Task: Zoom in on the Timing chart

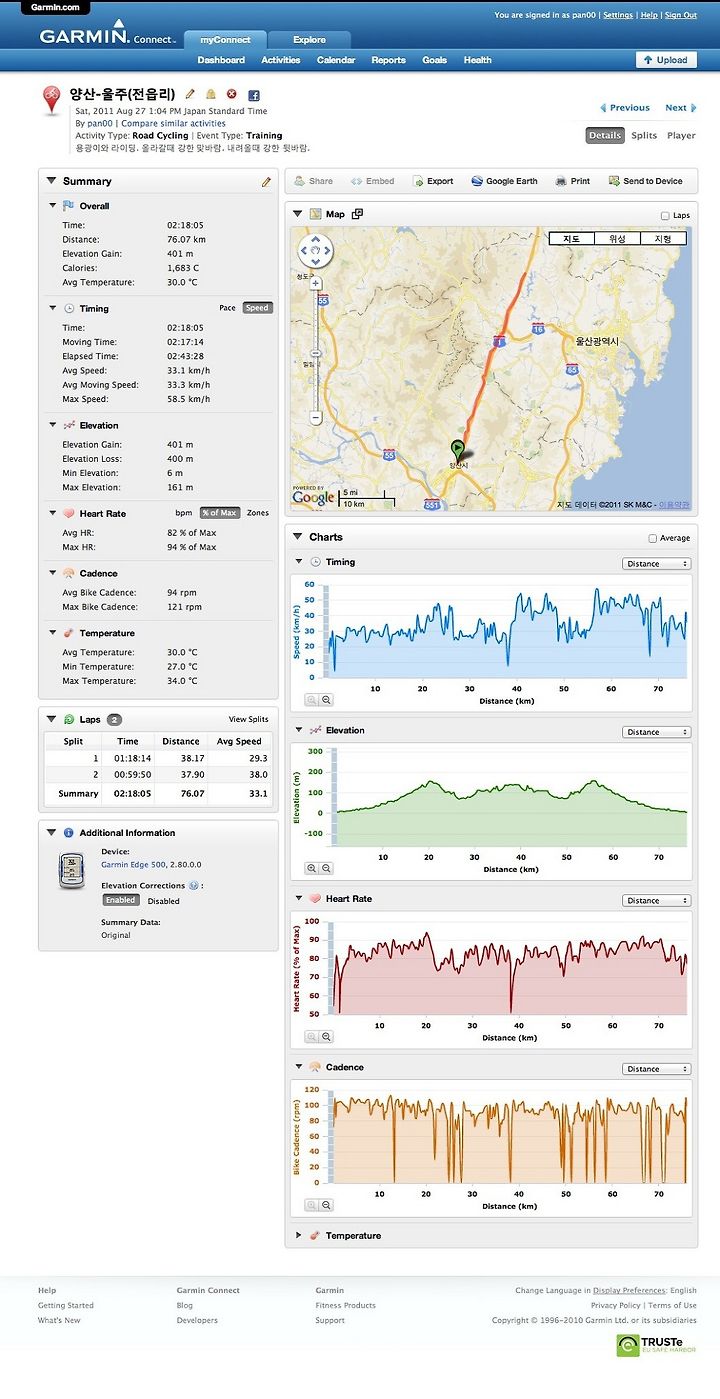Action: tap(311, 701)
